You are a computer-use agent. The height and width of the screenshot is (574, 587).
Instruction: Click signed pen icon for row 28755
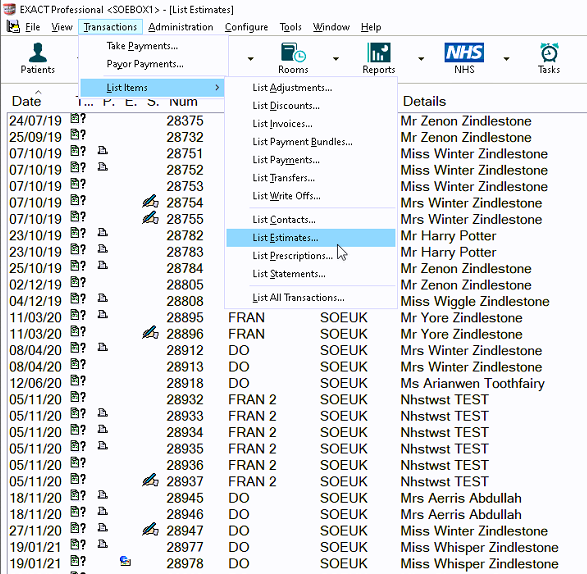150,218
